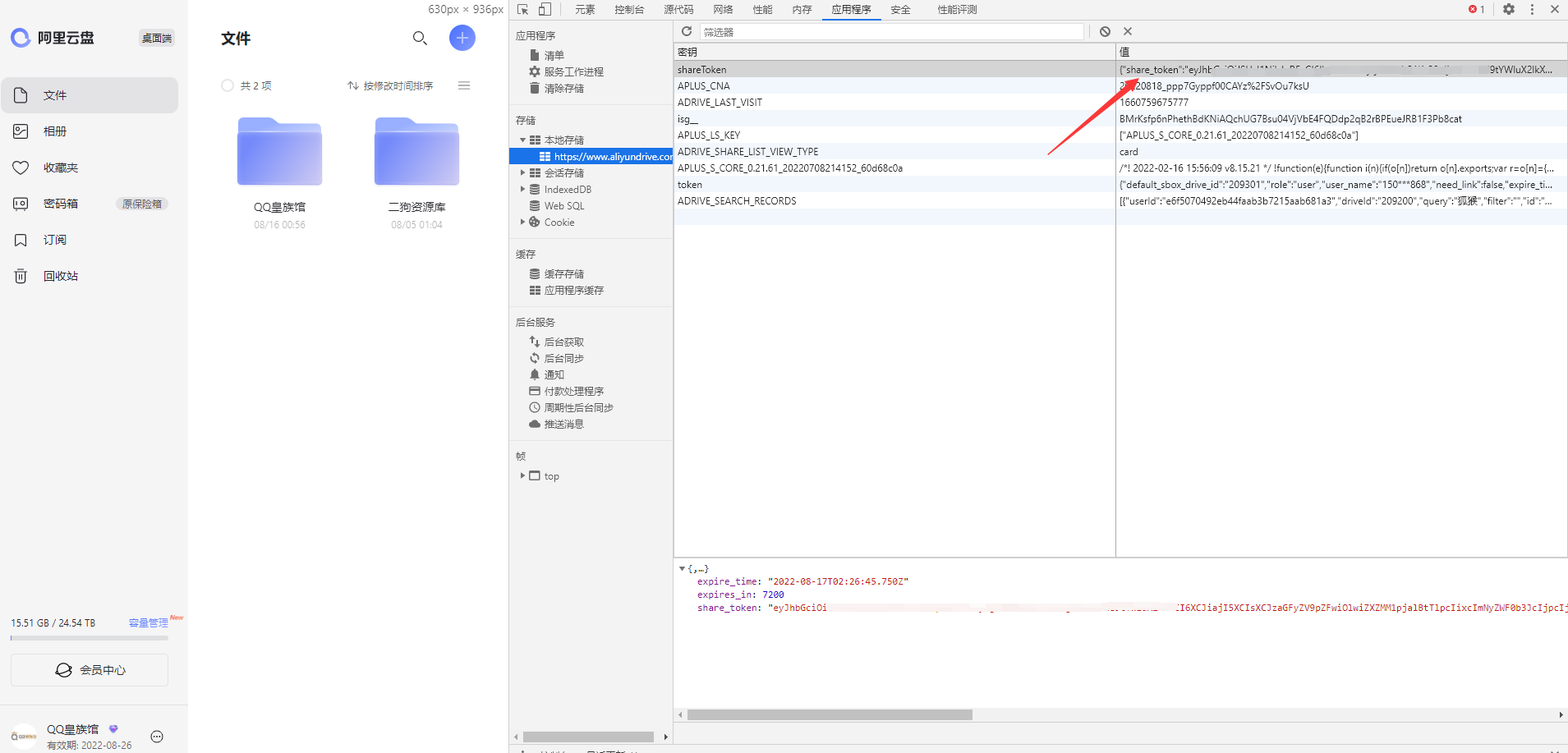Click the 桌面端 badge
The width and height of the screenshot is (1568, 753).
[x=157, y=38]
